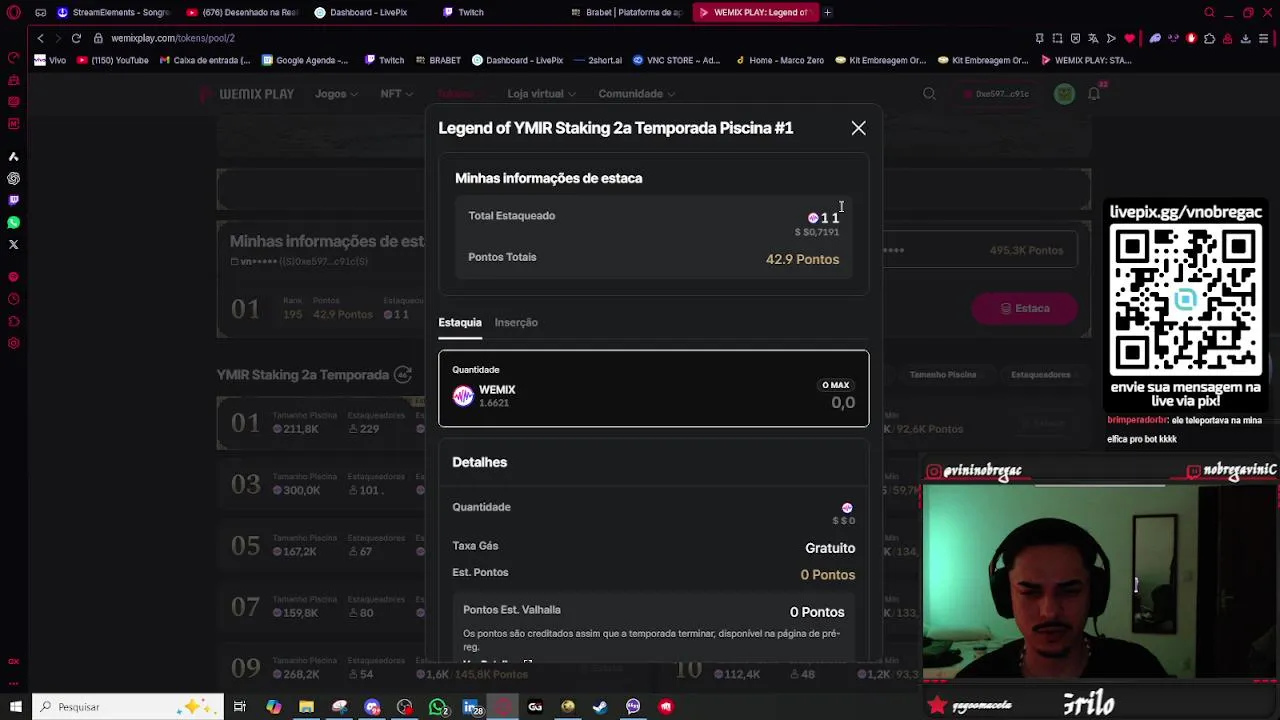Switch to the StreamElements browser tab

click(x=113, y=12)
